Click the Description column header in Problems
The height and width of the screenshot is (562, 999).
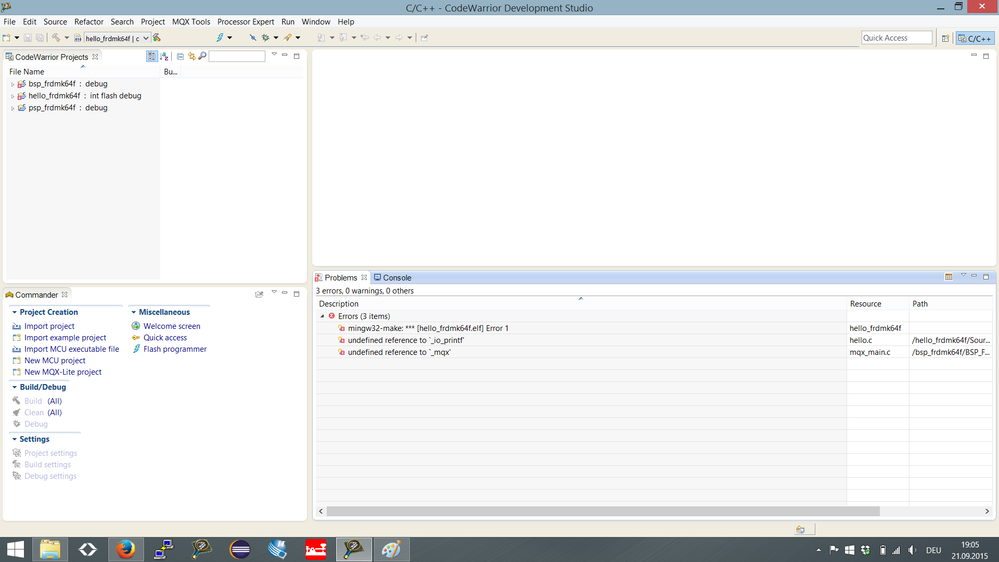tap(581, 304)
